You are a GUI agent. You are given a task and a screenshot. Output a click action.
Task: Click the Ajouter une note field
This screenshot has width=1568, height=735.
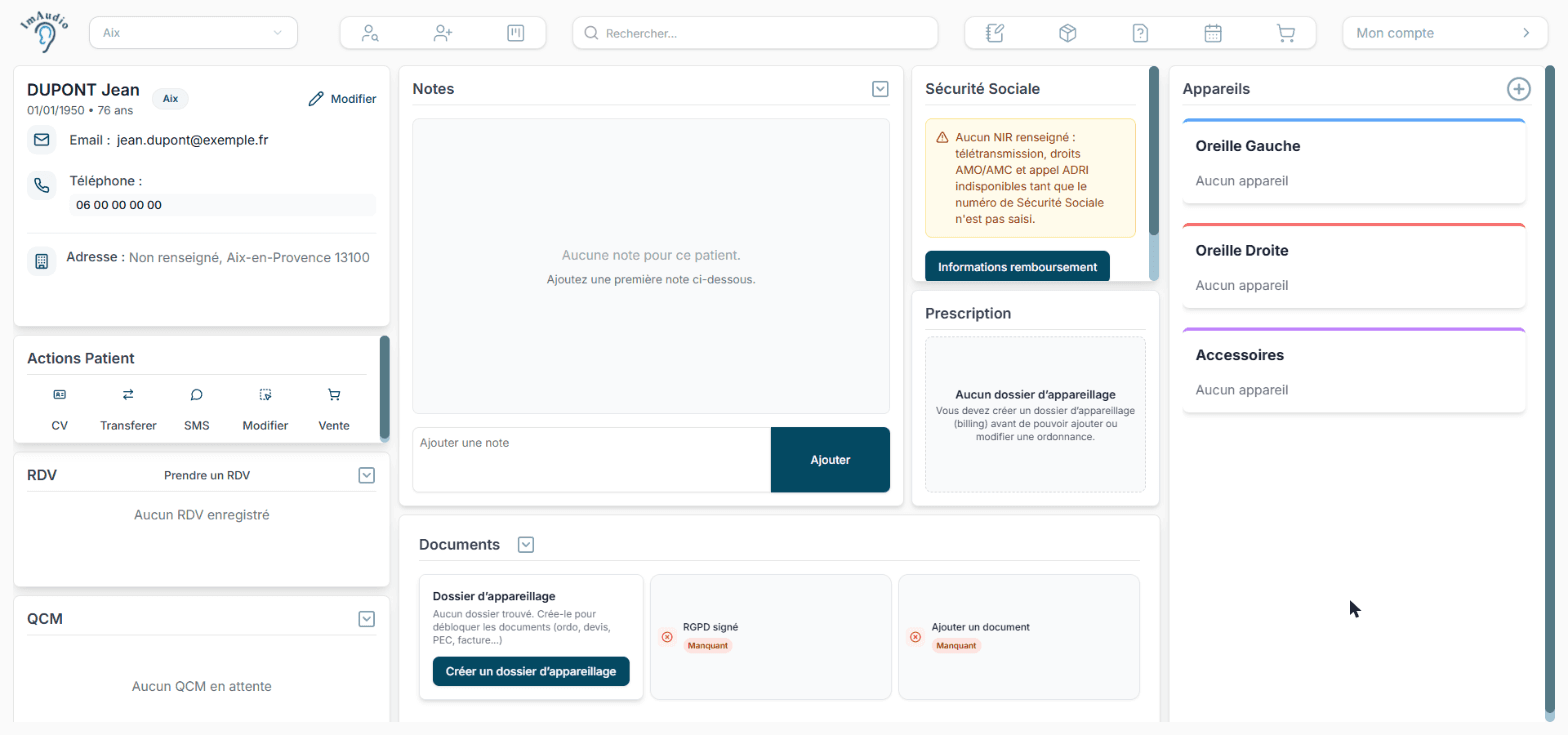(591, 460)
